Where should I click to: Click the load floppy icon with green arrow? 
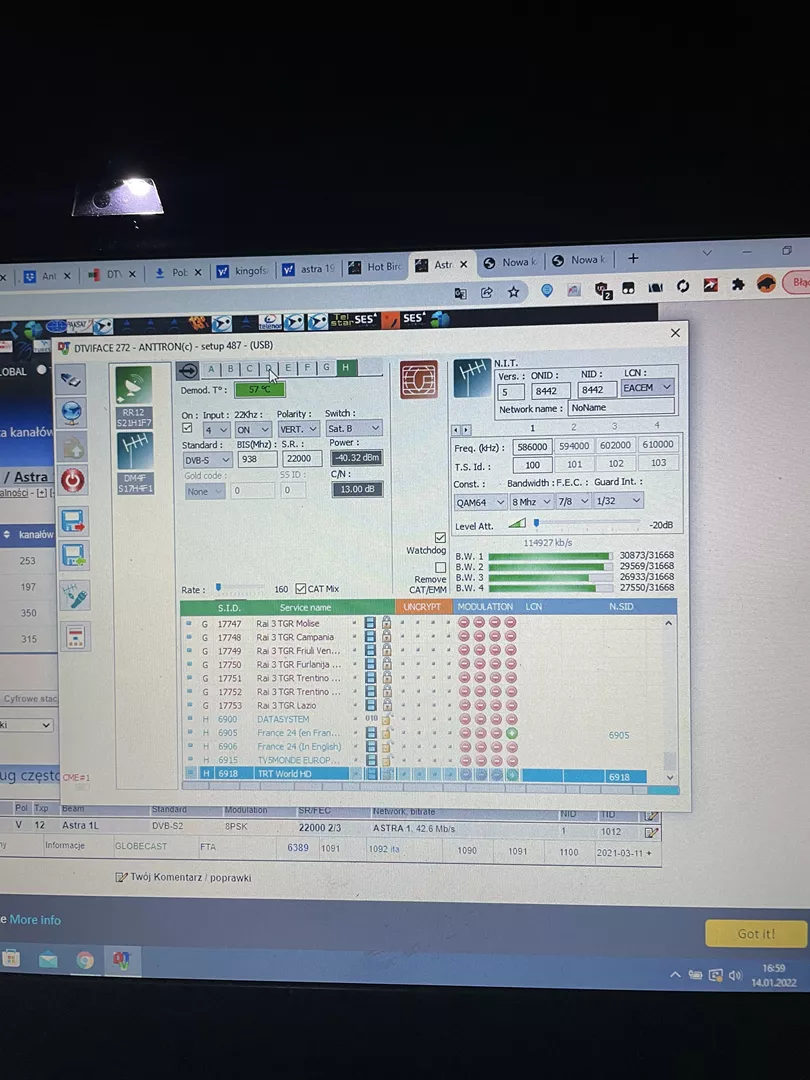pyautogui.click(x=74, y=555)
